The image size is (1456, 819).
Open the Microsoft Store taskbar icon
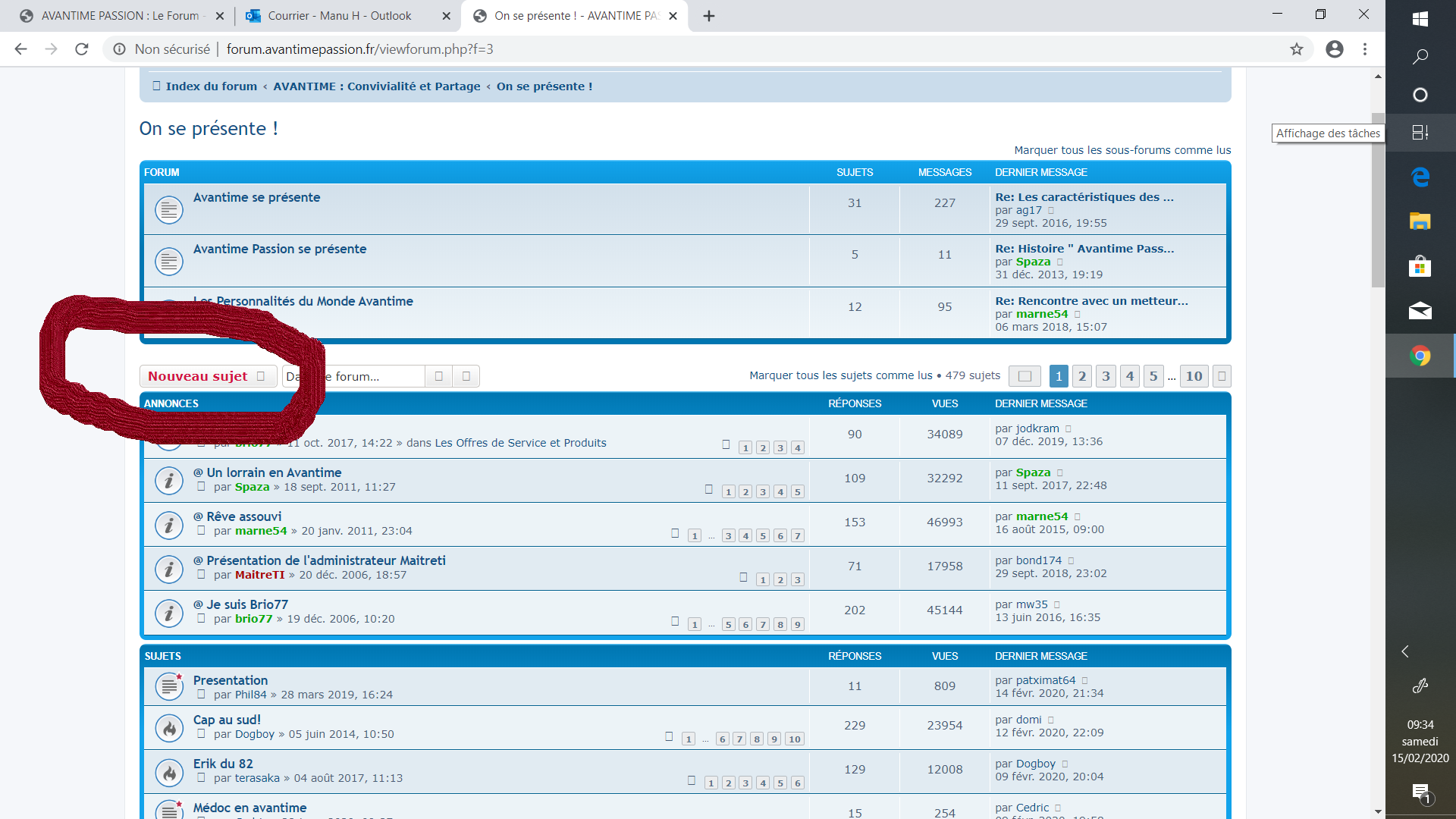(x=1420, y=266)
